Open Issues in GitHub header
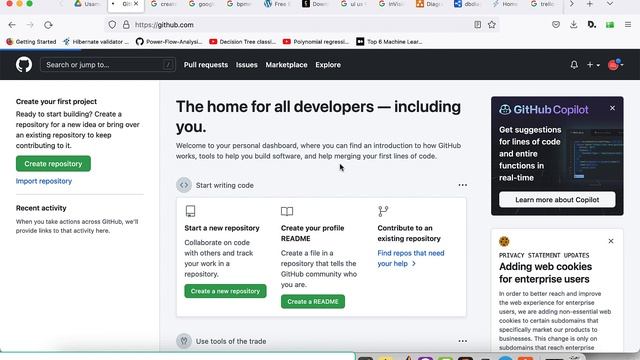This screenshot has width=640, height=360. pyautogui.click(x=247, y=65)
